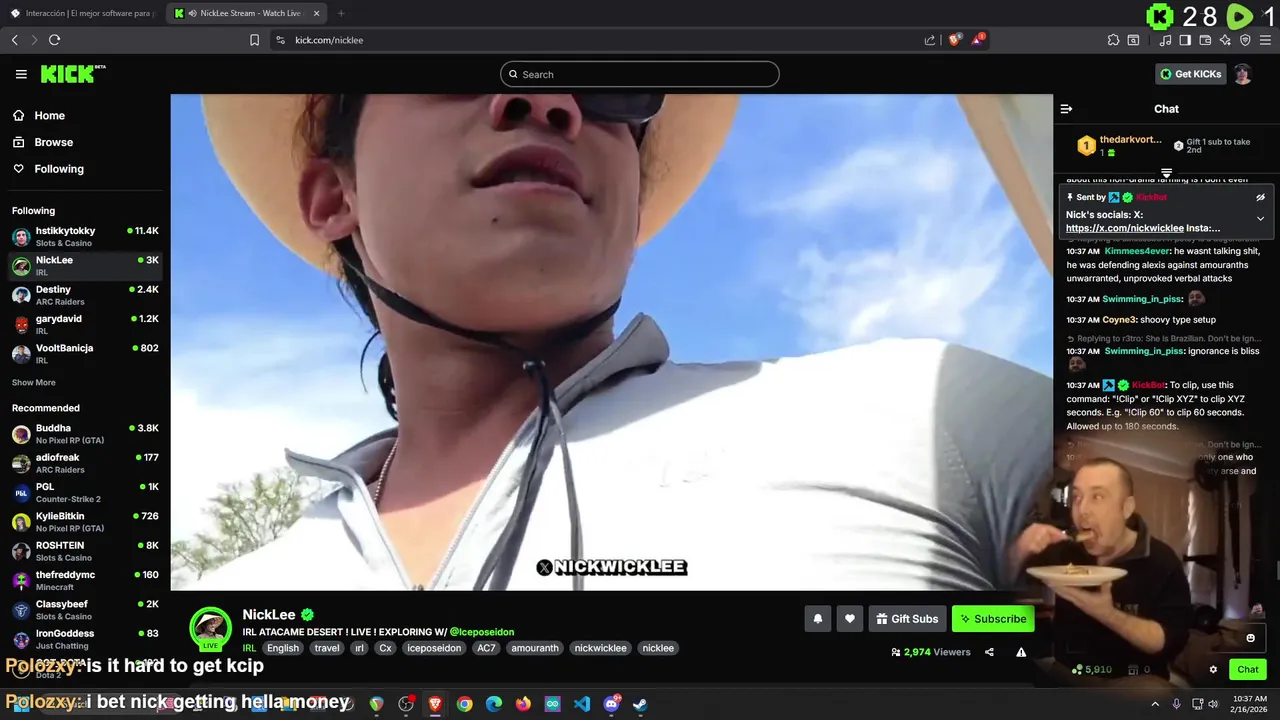
Task: Open Brave Shields lion icon
Action: pos(954,40)
